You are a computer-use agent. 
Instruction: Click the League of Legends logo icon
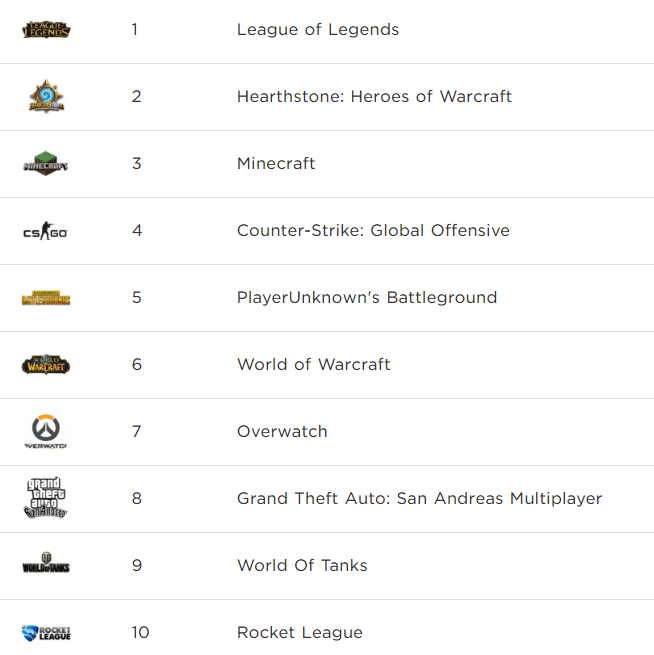tap(46, 30)
